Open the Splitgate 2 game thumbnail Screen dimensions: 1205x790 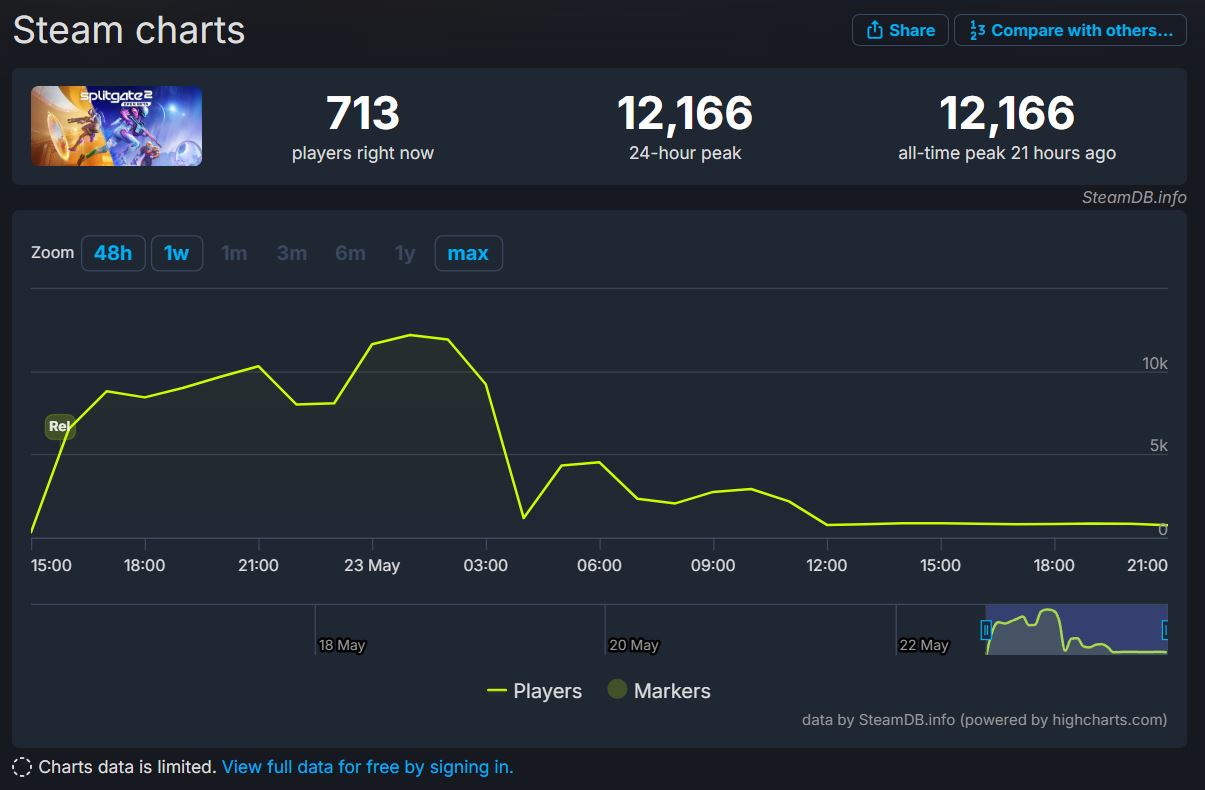pos(116,126)
